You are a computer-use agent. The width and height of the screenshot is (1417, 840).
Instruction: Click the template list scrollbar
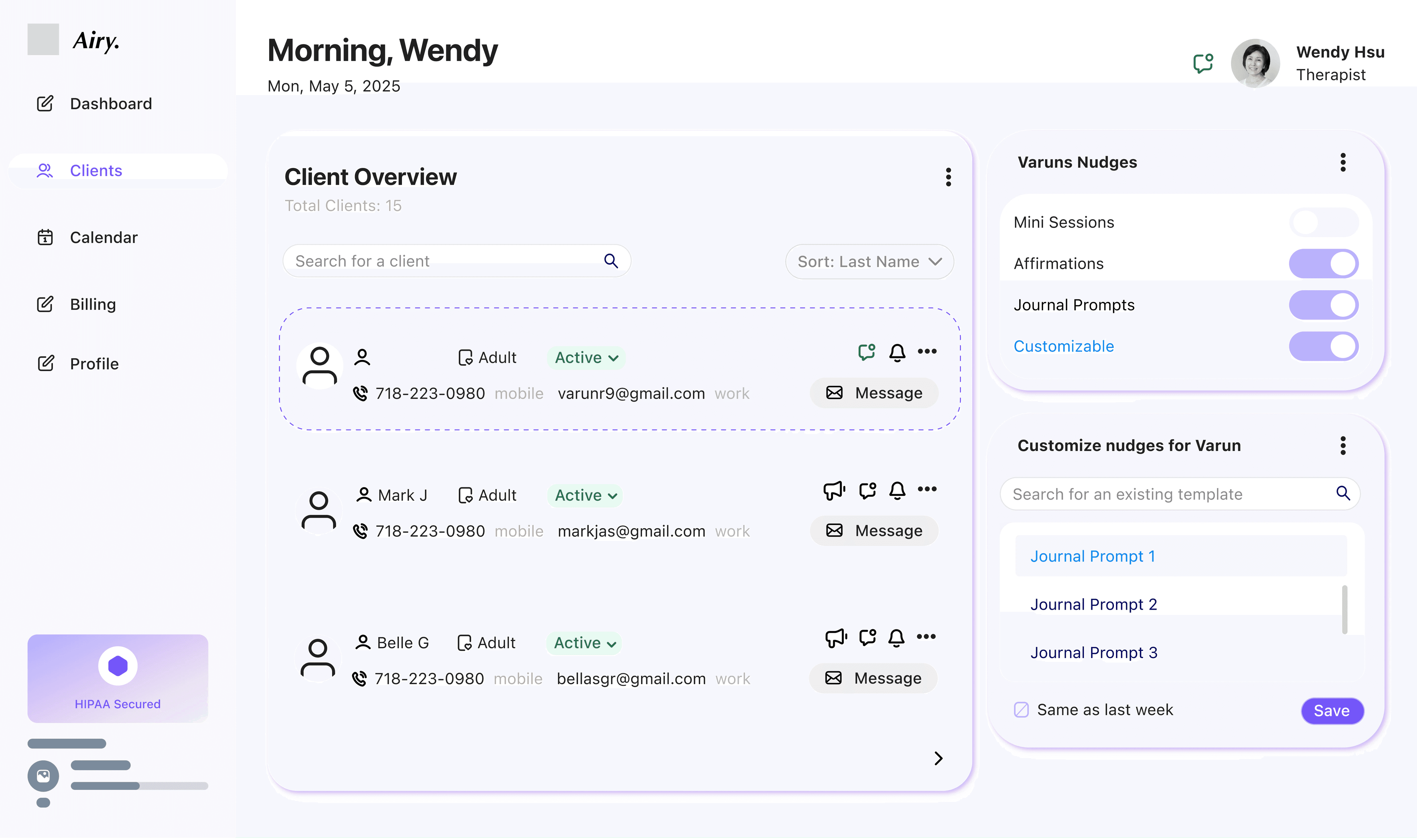point(1345,610)
